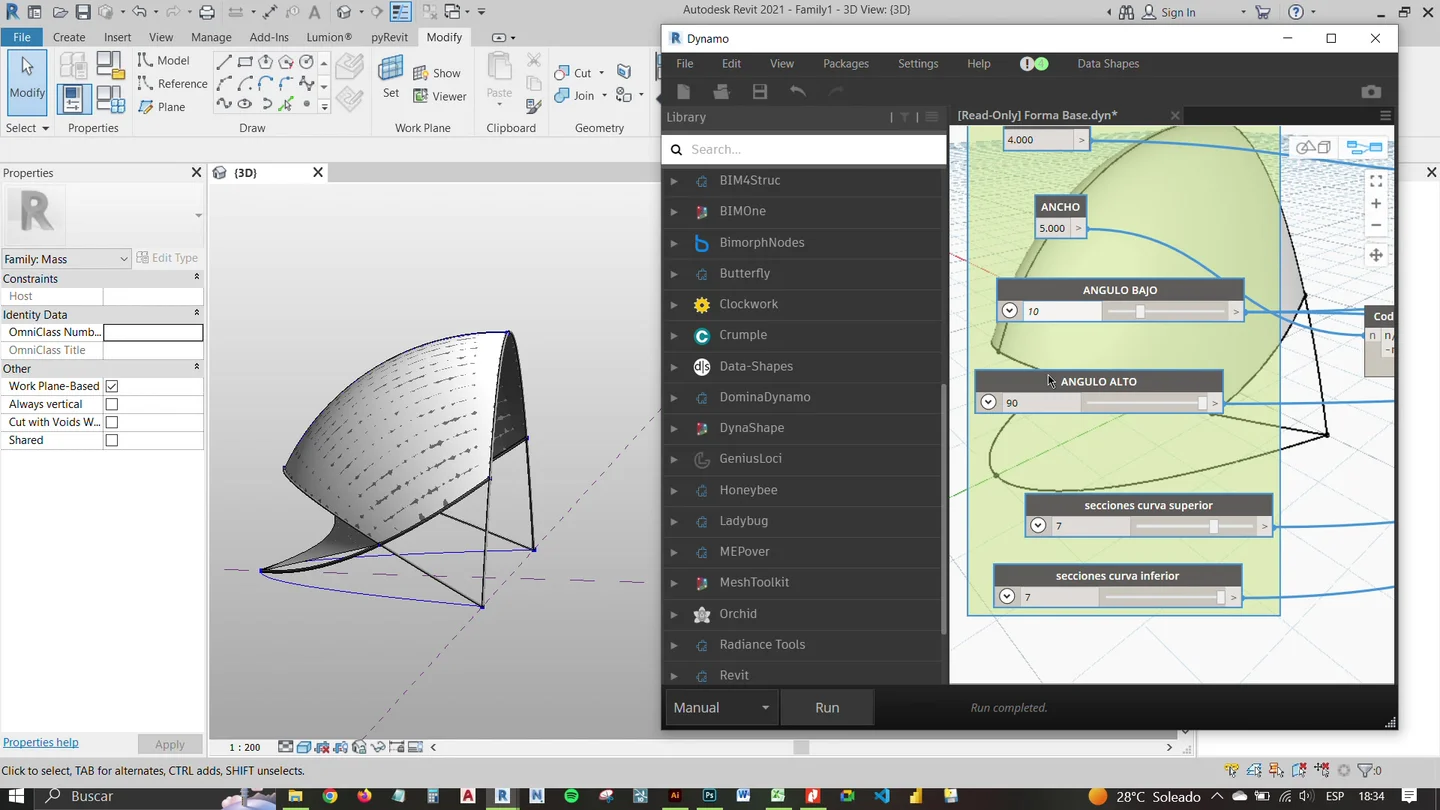Expand ANGULO BAJO slider settings chevron
This screenshot has width=1440, height=810.
[1010, 311]
